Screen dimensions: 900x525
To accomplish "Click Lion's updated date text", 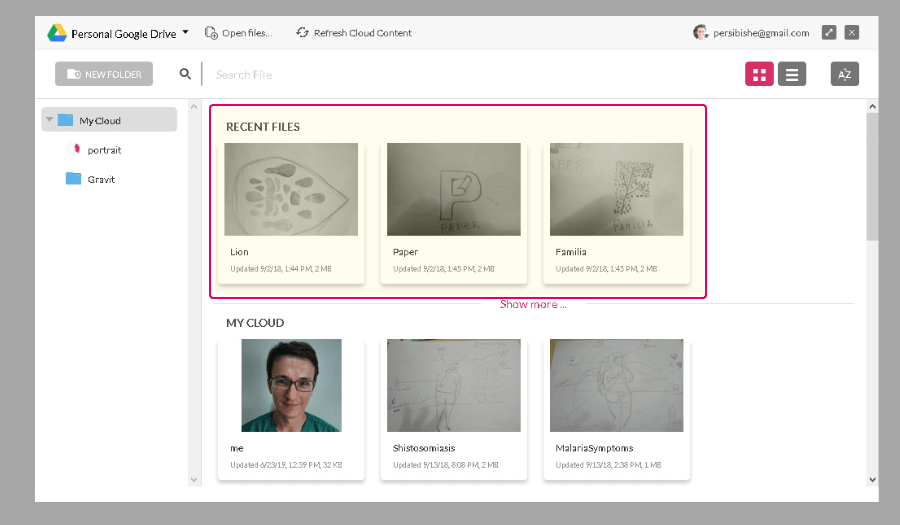I will 281,269.
